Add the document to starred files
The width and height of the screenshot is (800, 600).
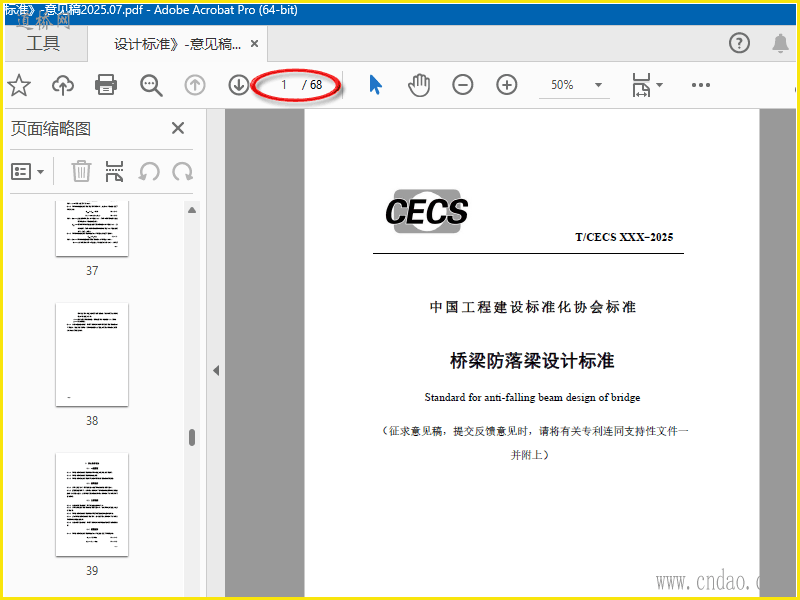pos(19,85)
